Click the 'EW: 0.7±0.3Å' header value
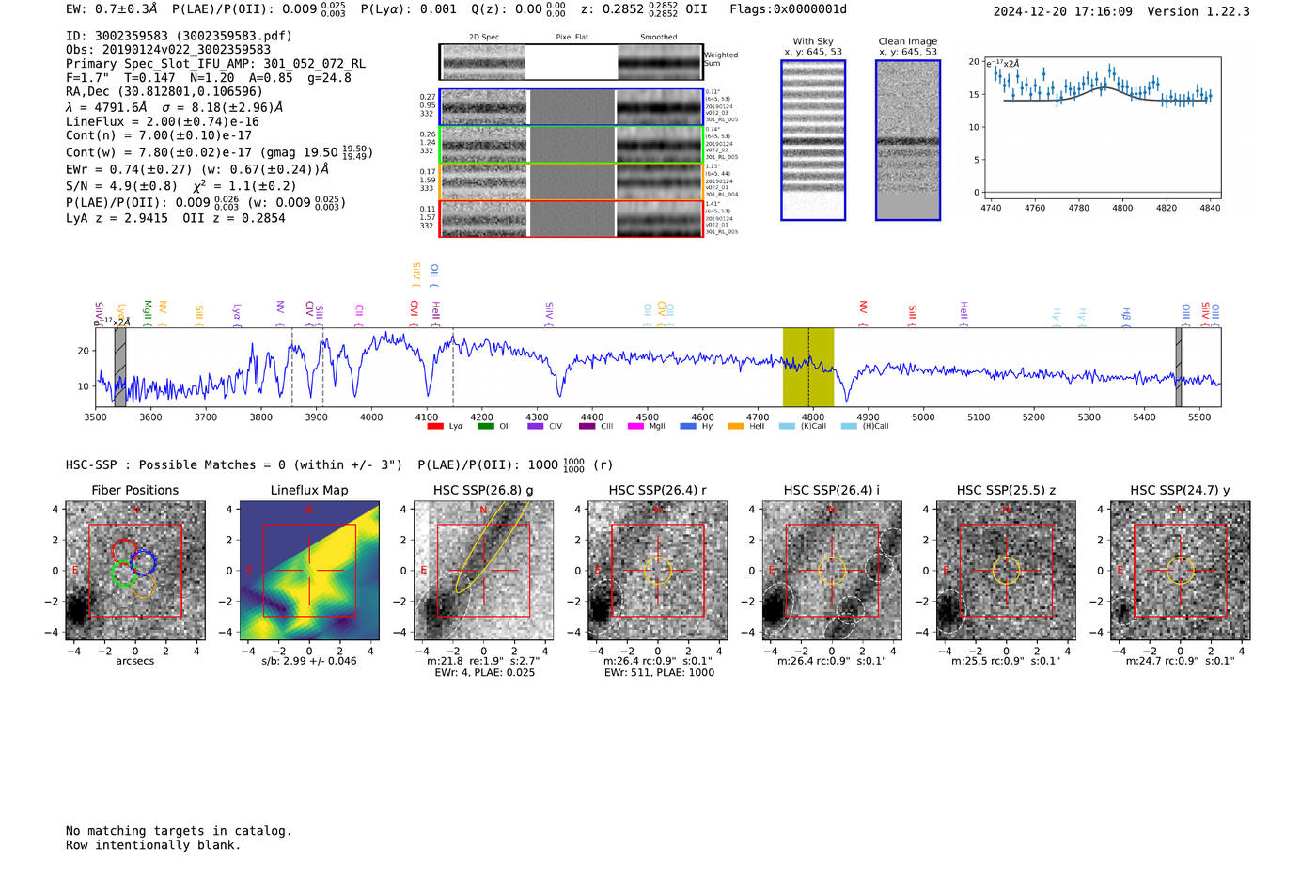 112,8
